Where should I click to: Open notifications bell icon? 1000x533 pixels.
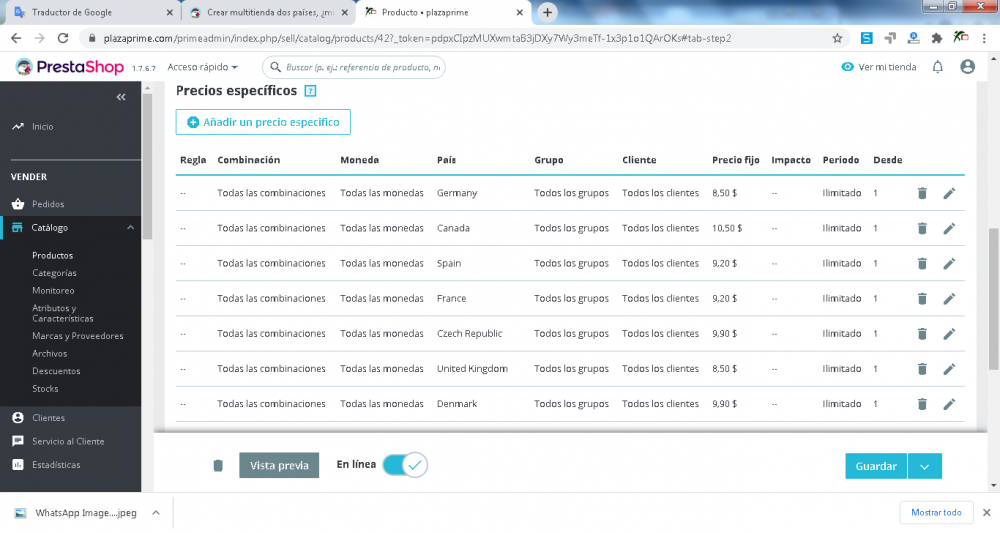[x=938, y=67]
